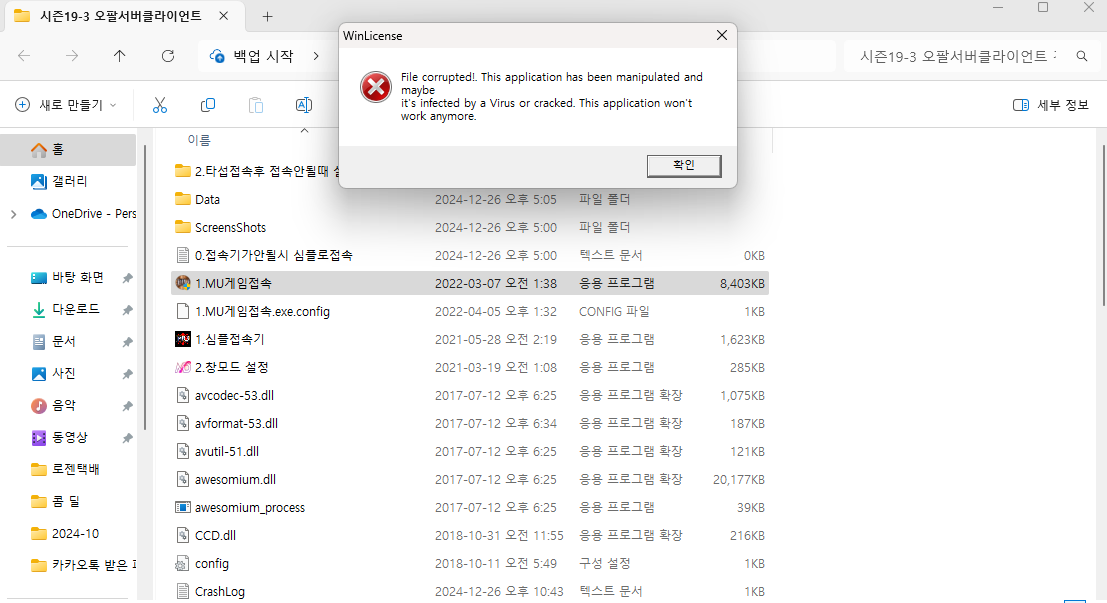The image size is (1107, 603).
Task: Click the search magnifier icon
Action: coord(1081,56)
